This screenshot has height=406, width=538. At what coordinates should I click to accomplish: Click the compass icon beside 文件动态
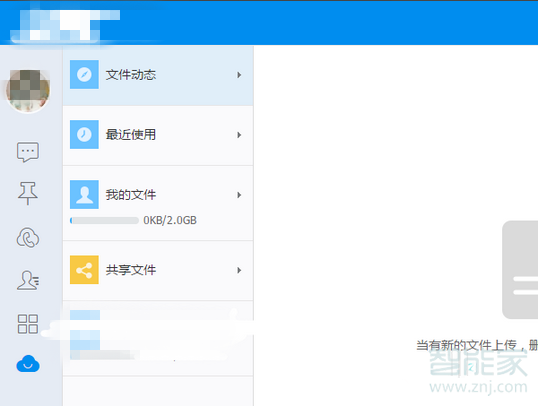coord(84,74)
